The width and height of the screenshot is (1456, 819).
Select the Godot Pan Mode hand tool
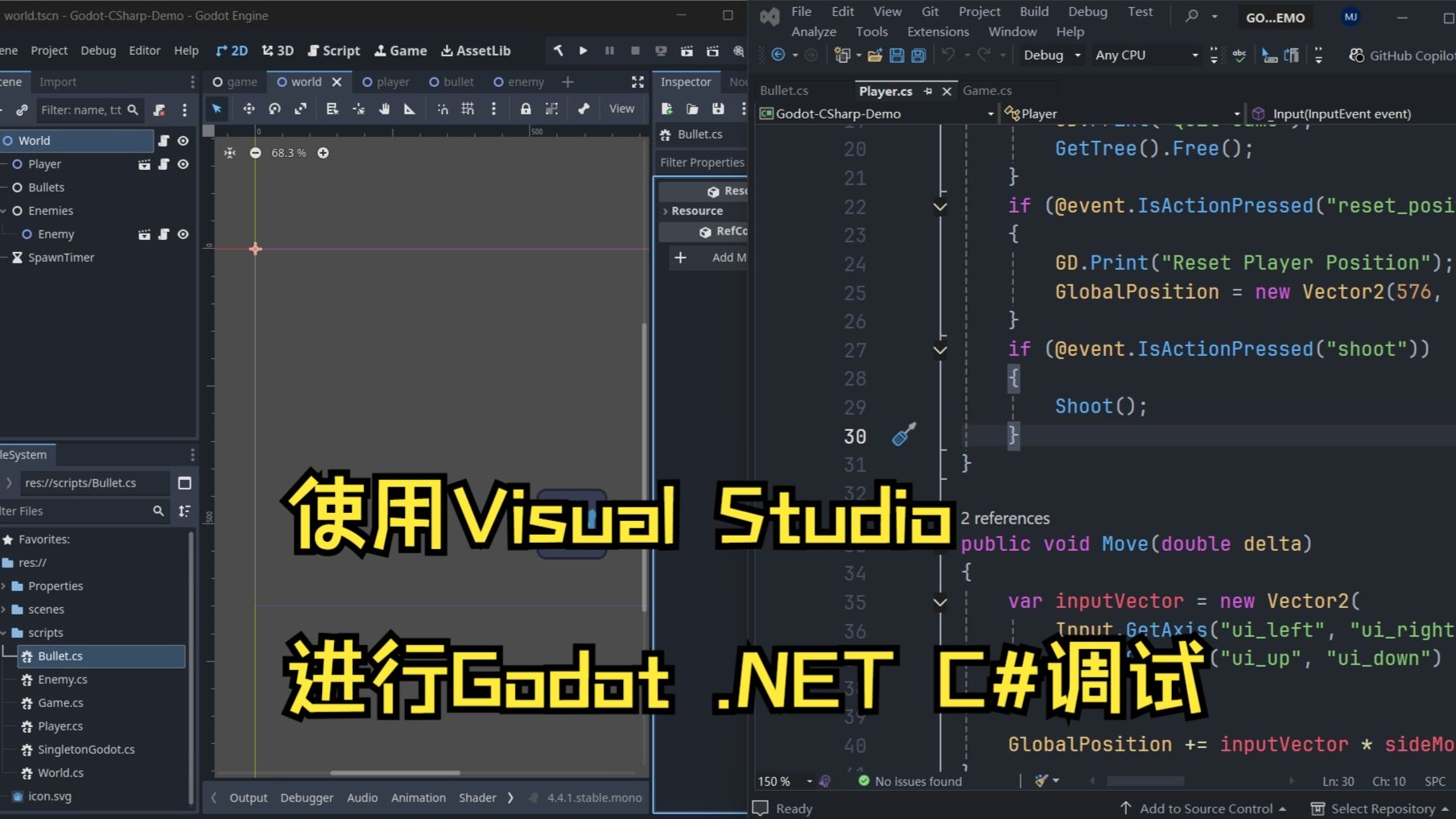[384, 109]
